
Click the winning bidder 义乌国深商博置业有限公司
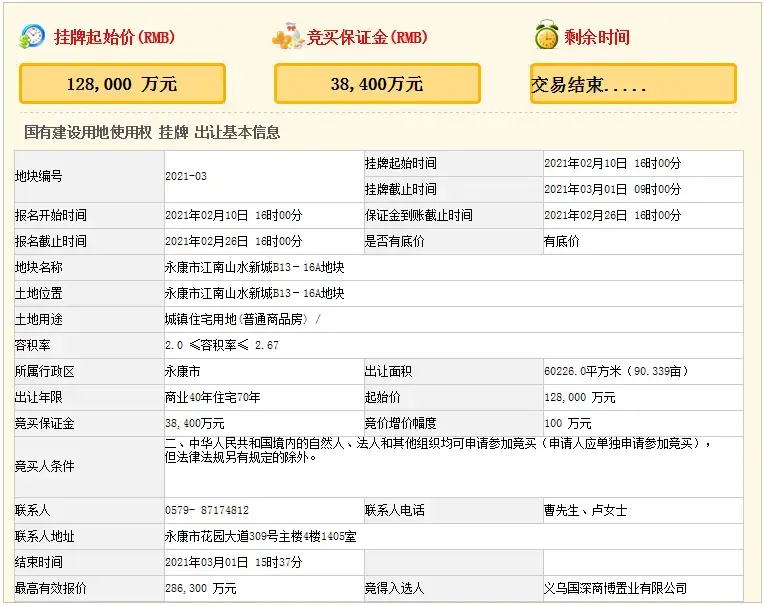coord(615,588)
